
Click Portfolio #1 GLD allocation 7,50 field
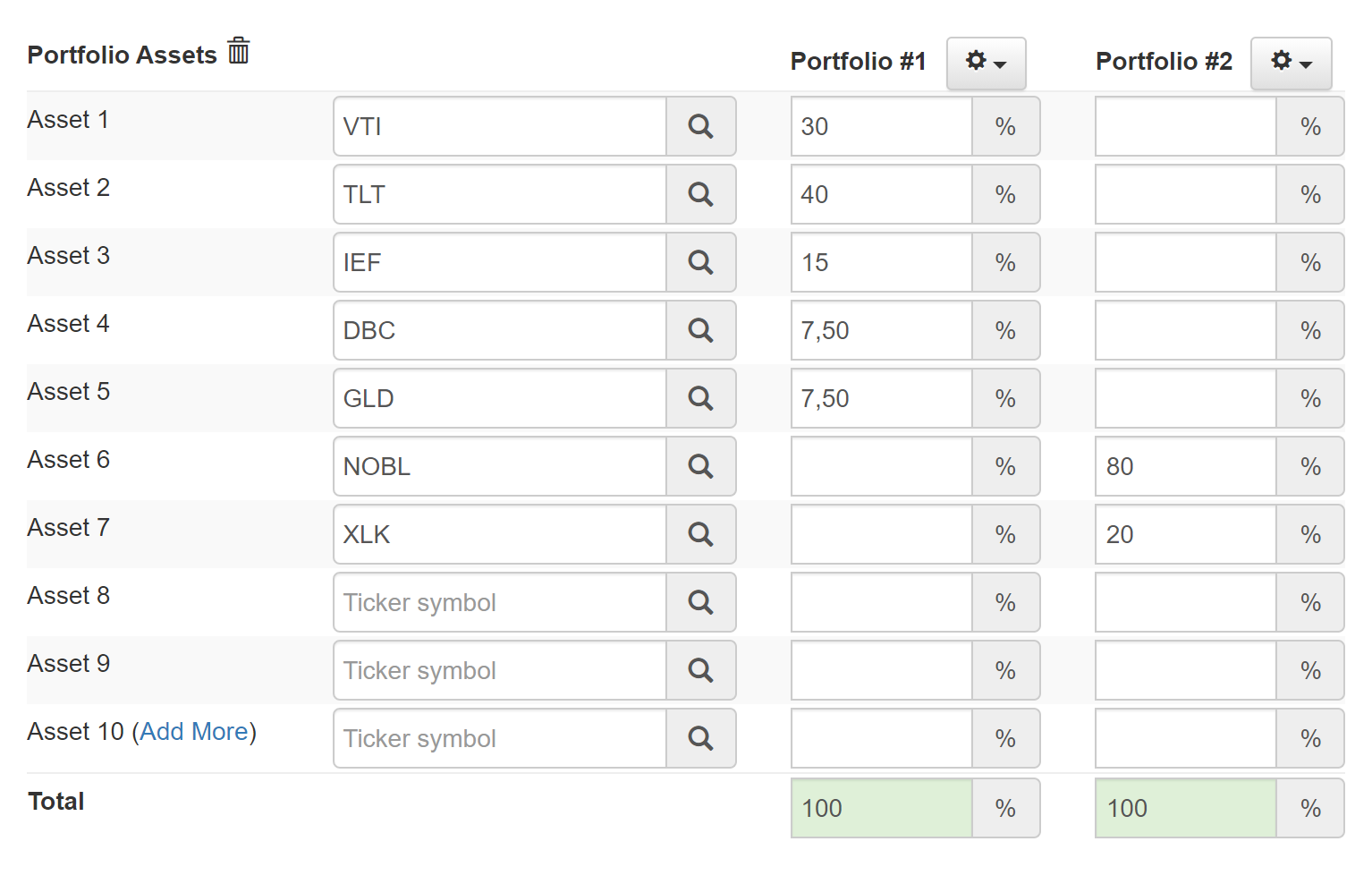882,398
